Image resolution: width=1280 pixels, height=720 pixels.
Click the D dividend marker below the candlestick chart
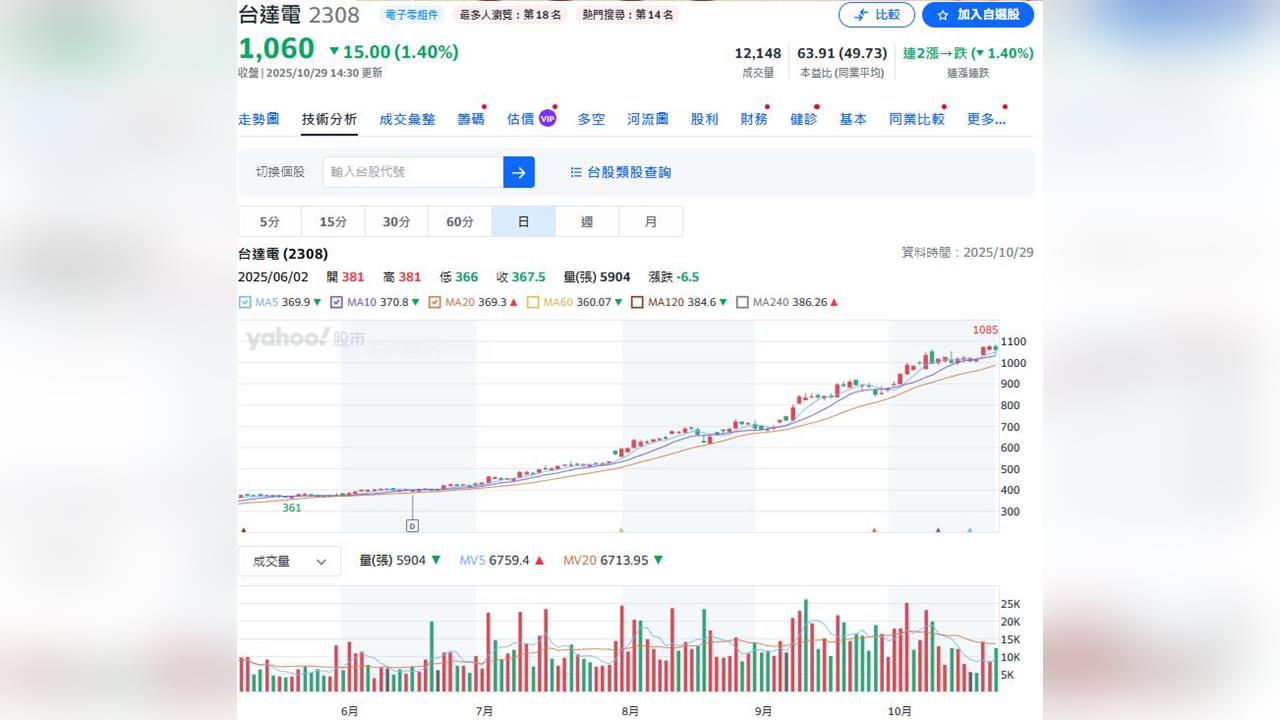411,524
